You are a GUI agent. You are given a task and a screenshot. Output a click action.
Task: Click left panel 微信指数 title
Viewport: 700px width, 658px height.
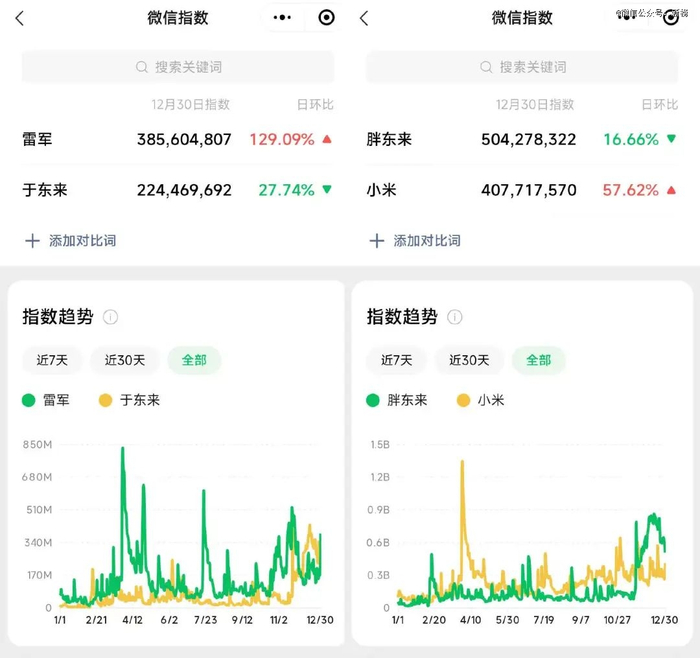pyautogui.click(x=178, y=18)
